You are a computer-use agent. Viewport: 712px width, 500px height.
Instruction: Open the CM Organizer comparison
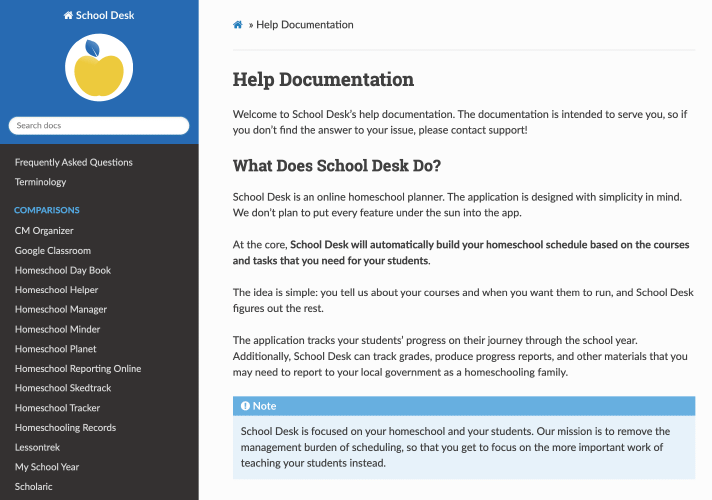tap(44, 231)
